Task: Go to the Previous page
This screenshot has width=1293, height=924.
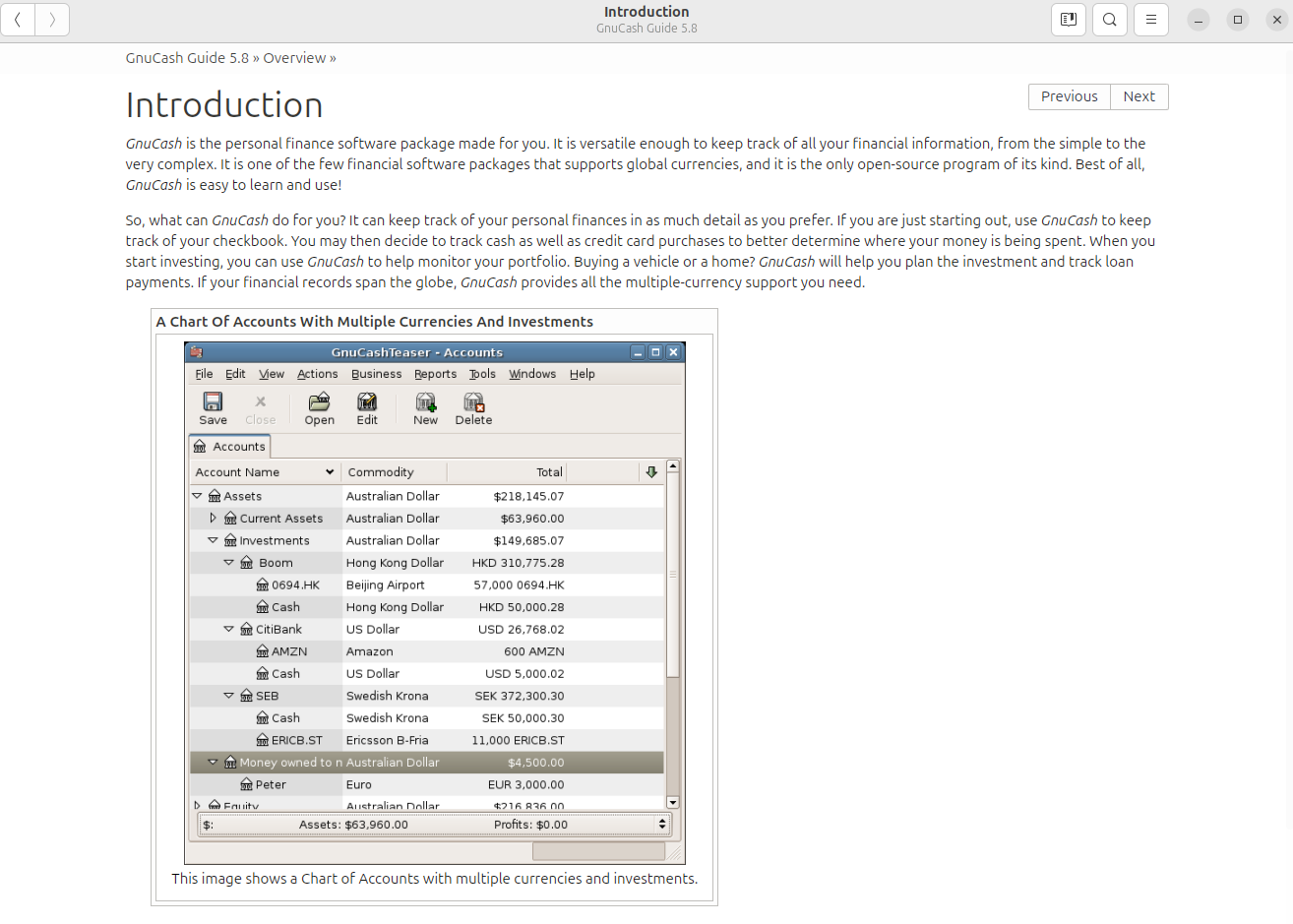Action: [1069, 96]
